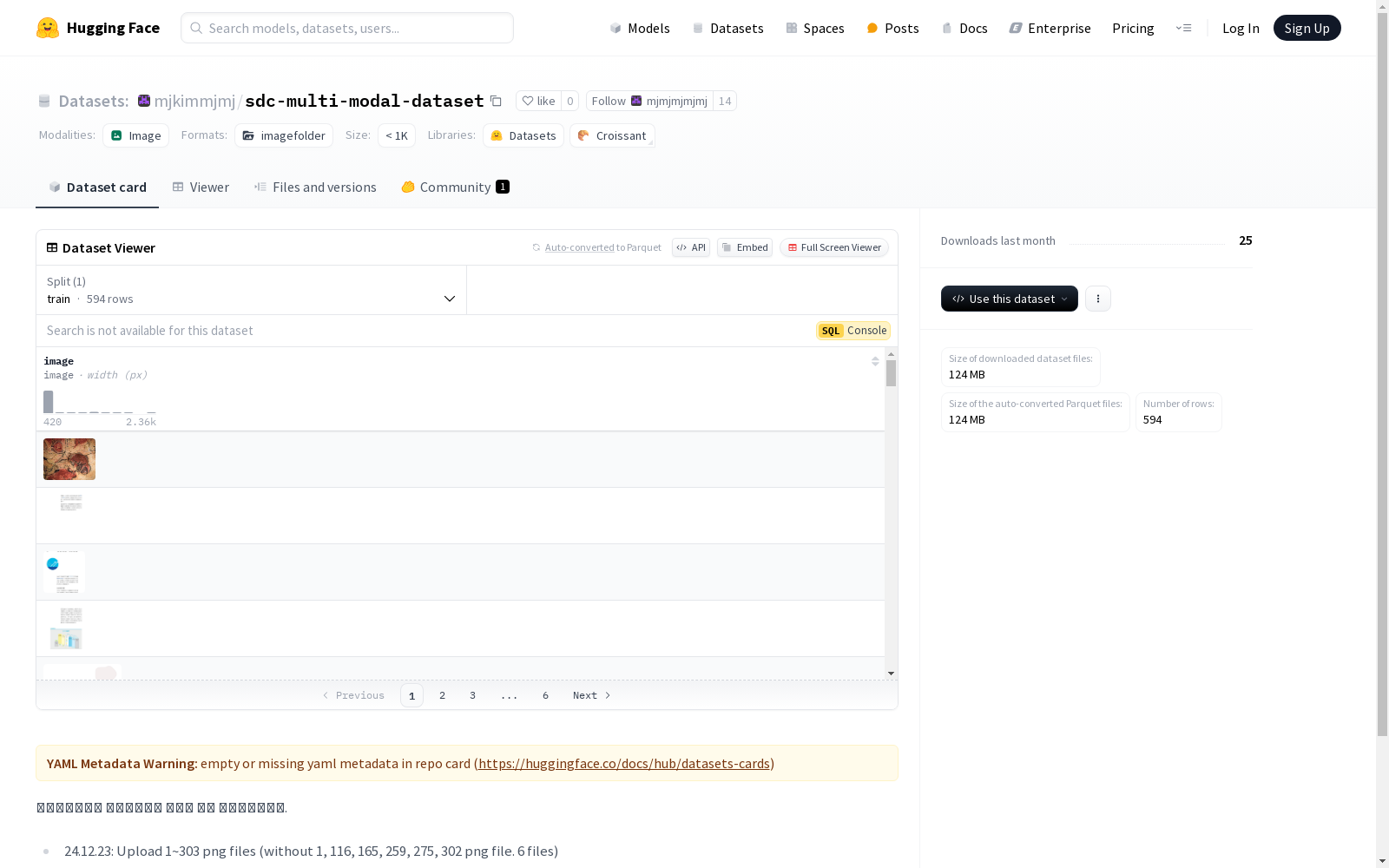1389x868 pixels.
Task: Open the three-dot dataset options menu
Action: pos(1098,299)
